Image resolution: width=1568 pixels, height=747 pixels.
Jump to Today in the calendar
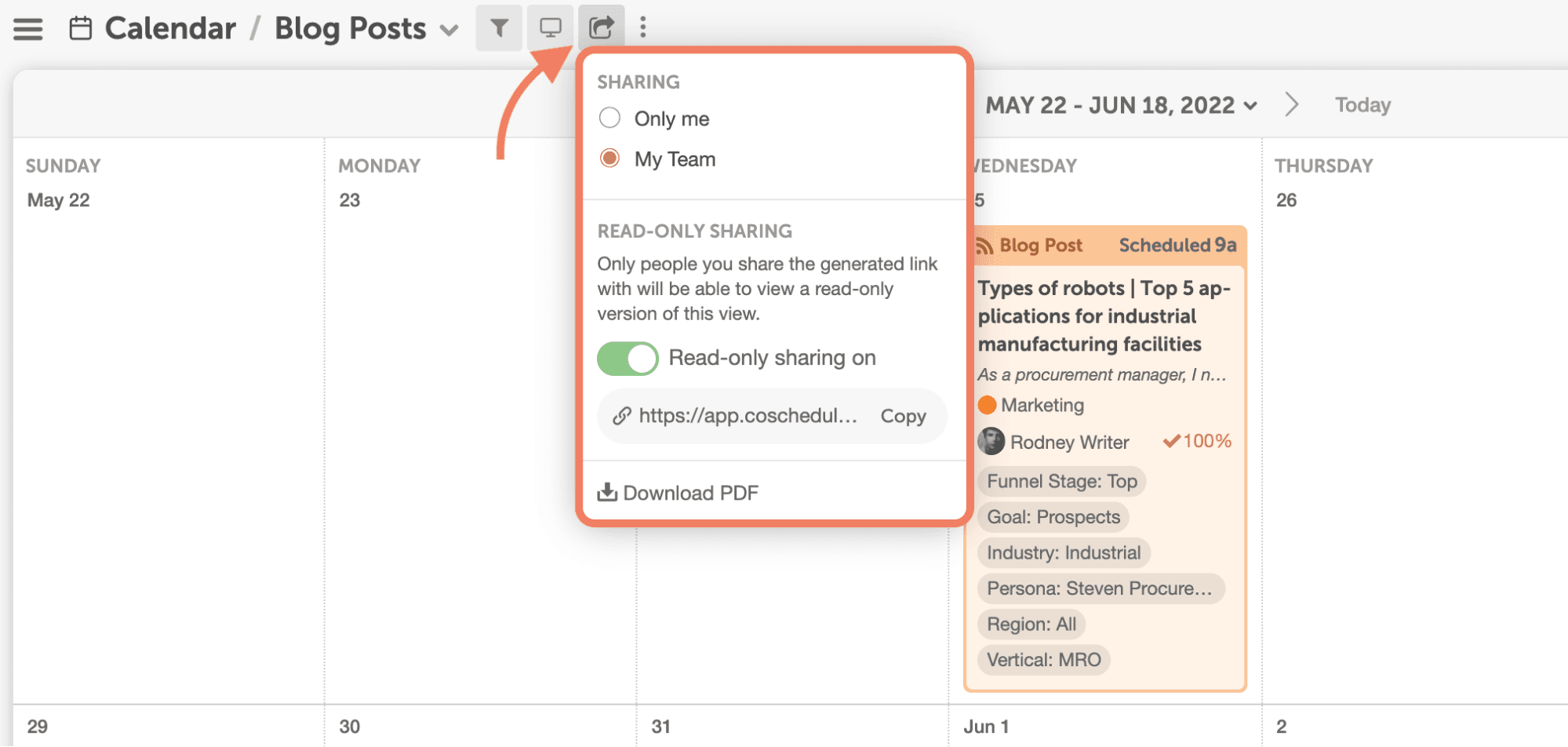pos(1362,105)
